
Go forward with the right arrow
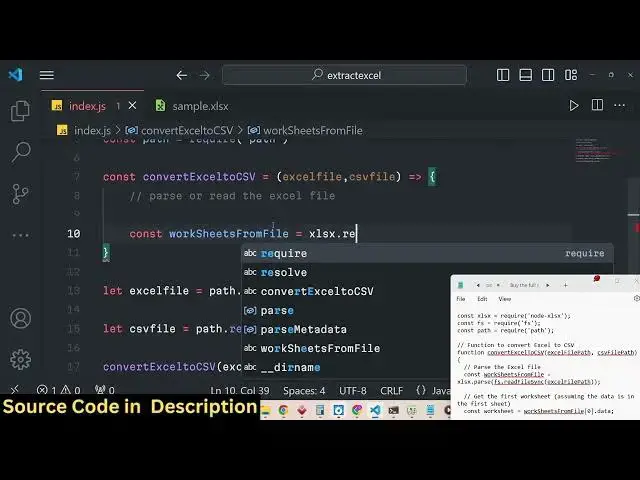click(x=204, y=76)
